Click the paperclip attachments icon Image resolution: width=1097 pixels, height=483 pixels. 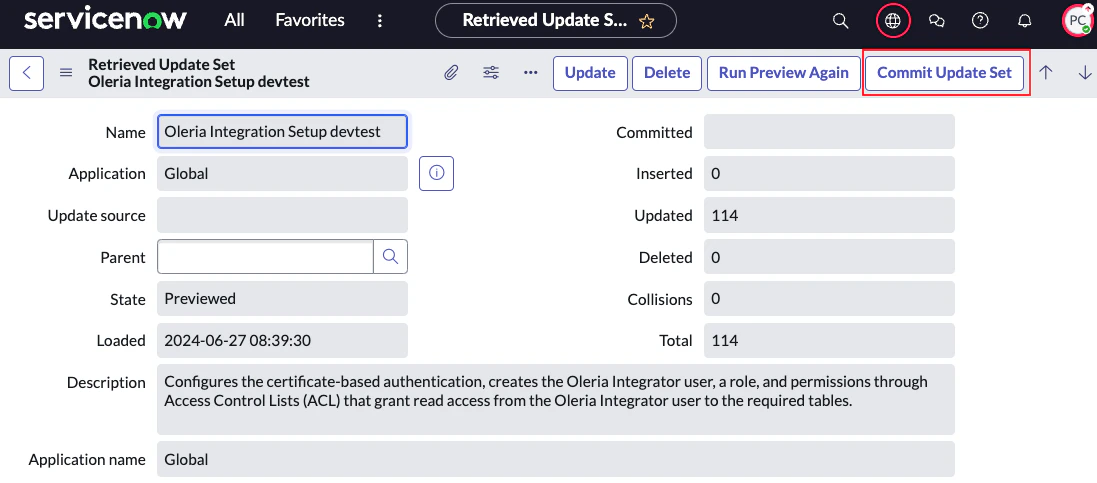click(451, 73)
